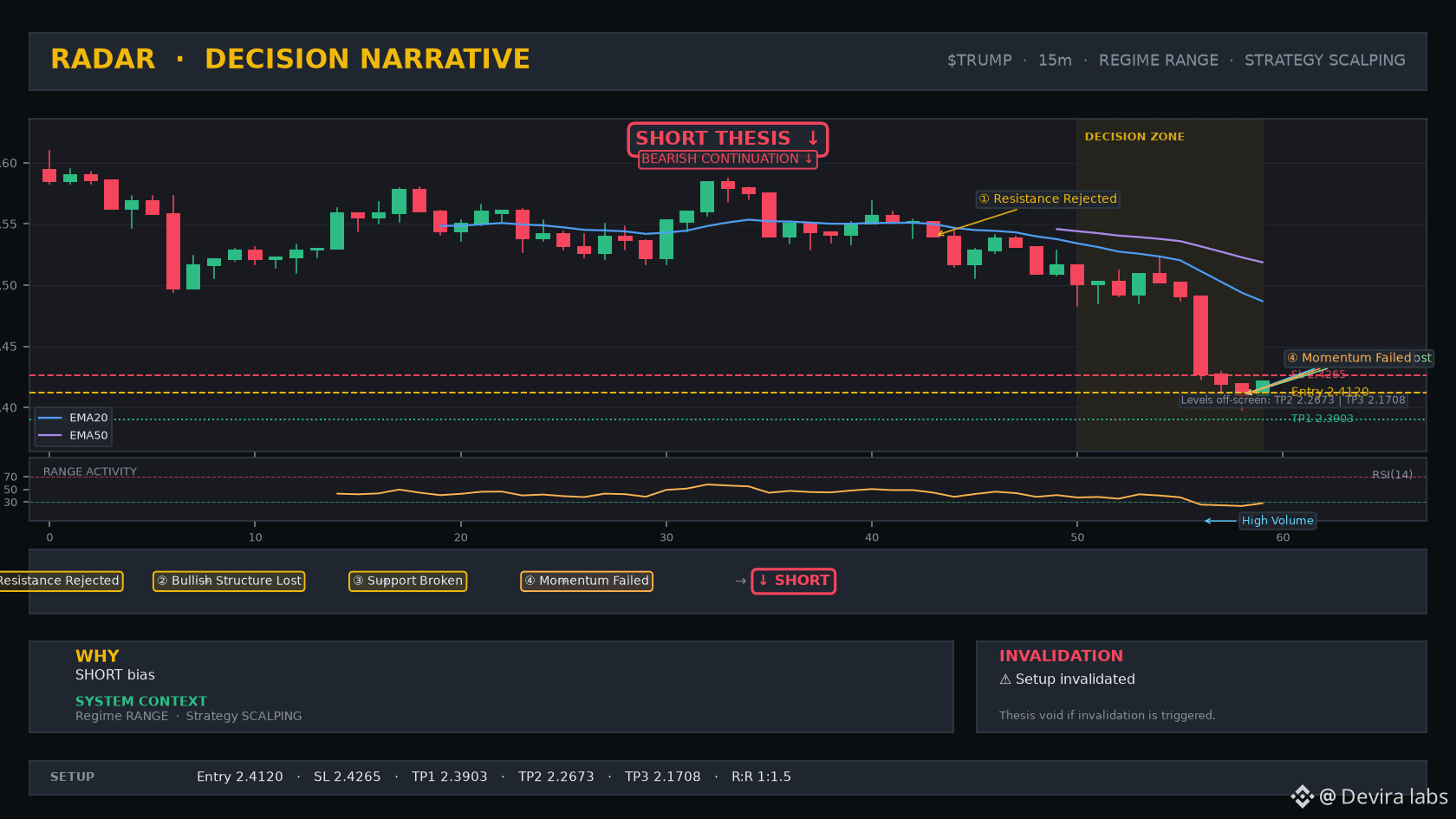Viewport: 1456px width, 819px height.
Task: Click the red SHORT decision button
Action: pos(794,581)
